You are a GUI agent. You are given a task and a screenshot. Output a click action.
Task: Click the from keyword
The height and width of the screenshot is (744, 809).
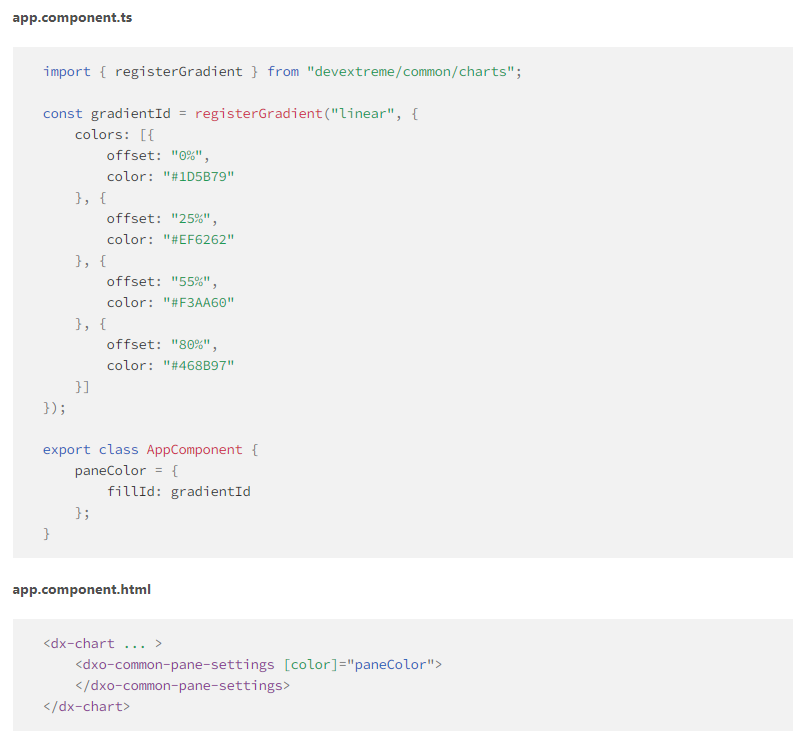[x=283, y=71]
